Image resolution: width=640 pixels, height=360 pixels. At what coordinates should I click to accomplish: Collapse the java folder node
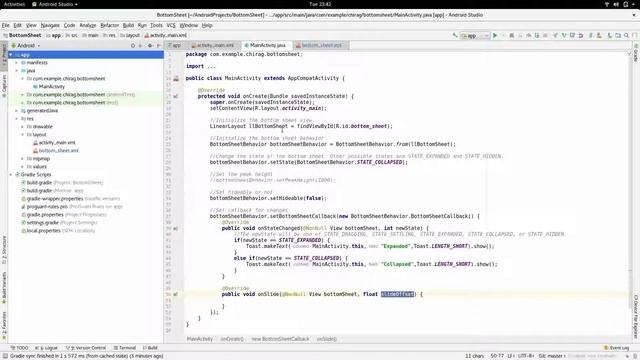[17, 71]
